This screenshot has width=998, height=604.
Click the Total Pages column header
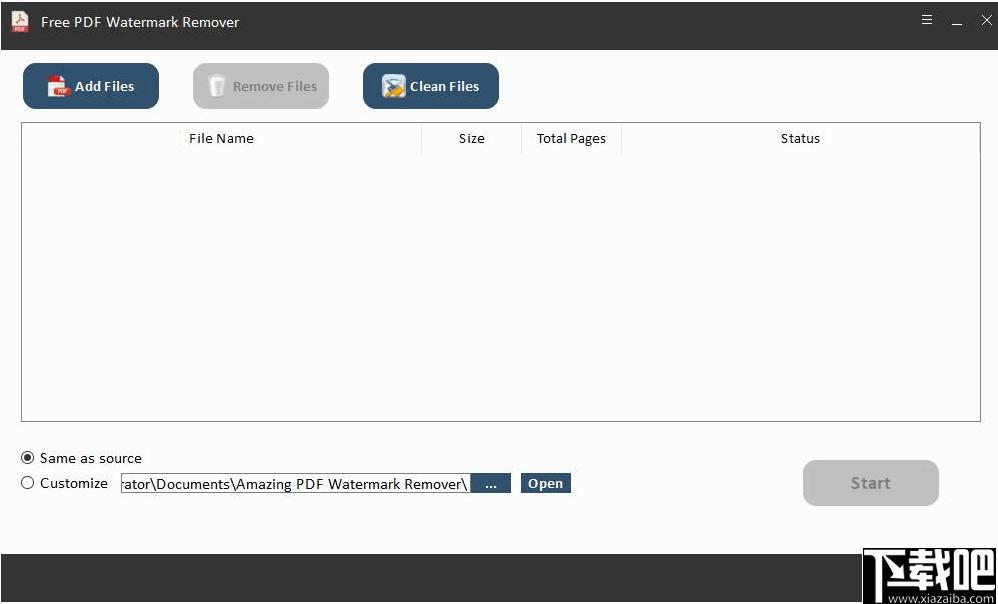pyautogui.click(x=572, y=139)
